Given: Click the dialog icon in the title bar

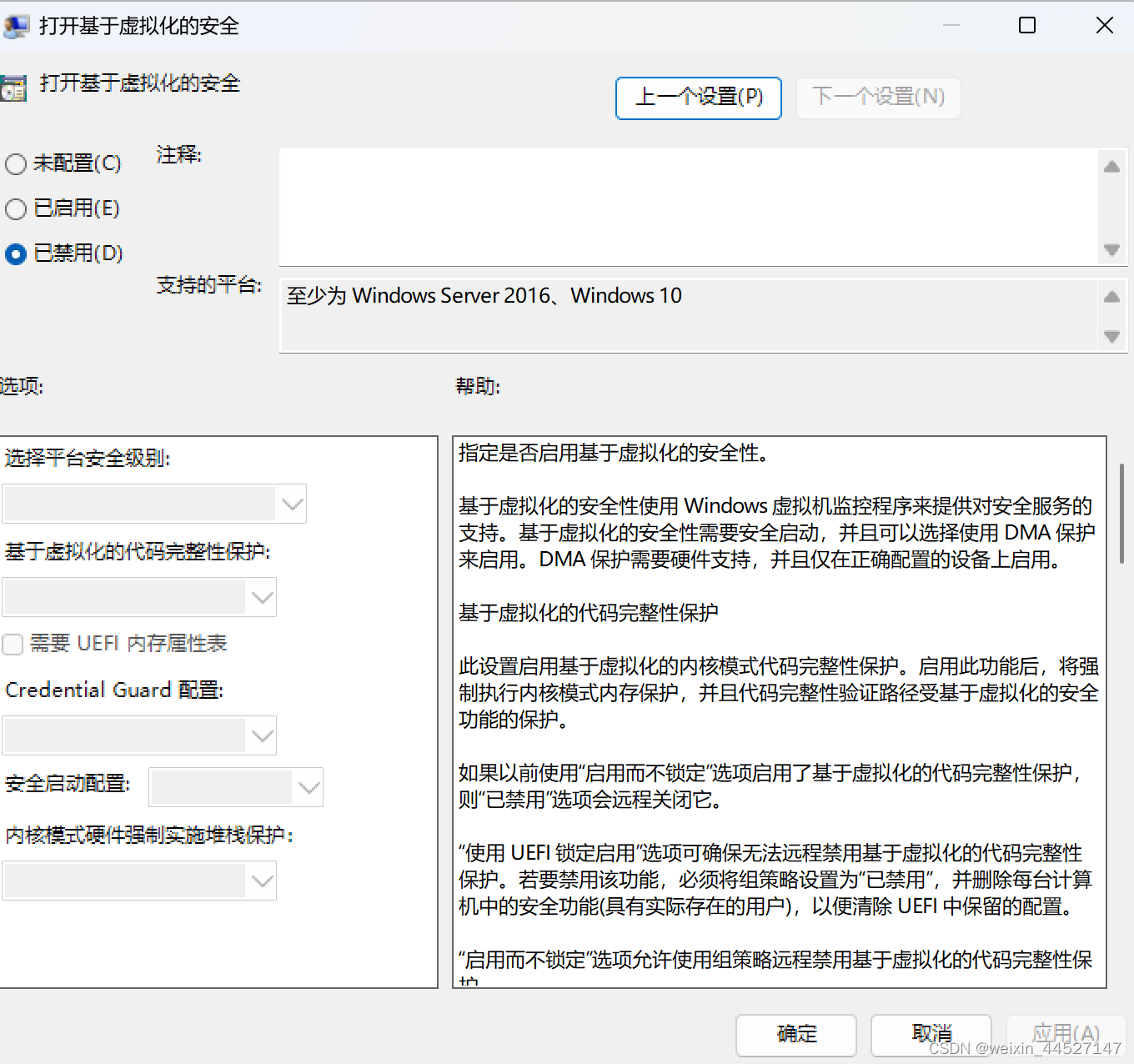Looking at the screenshot, I should coord(17,25).
